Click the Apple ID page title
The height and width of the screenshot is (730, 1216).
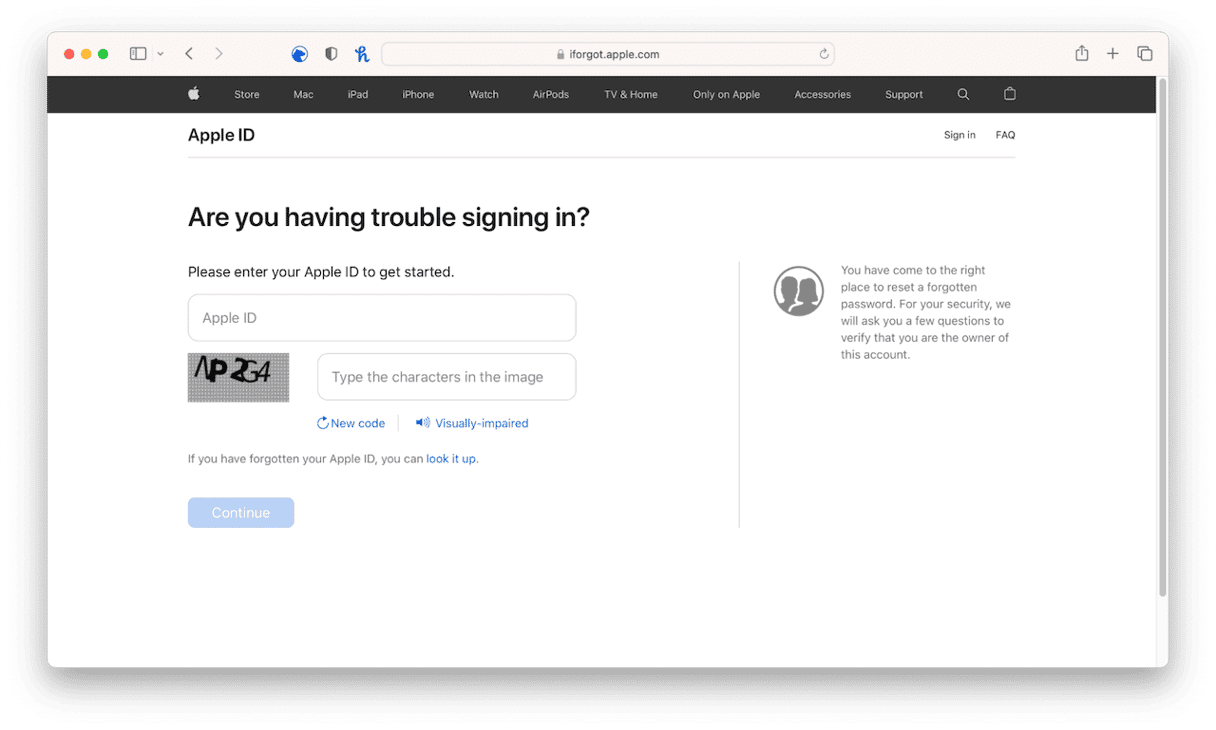click(x=221, y=135)
